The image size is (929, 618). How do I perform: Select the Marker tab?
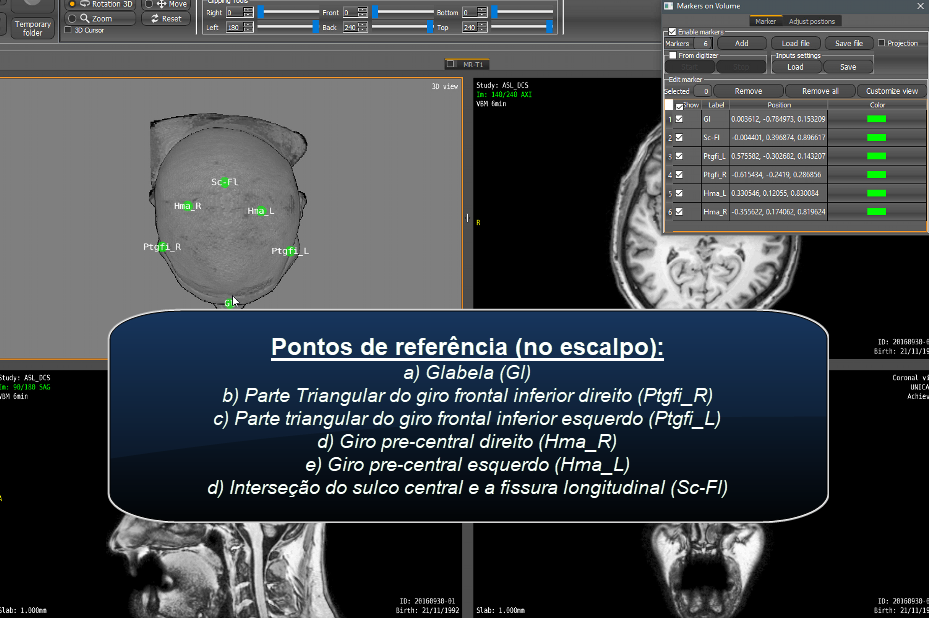click(765, 21)
